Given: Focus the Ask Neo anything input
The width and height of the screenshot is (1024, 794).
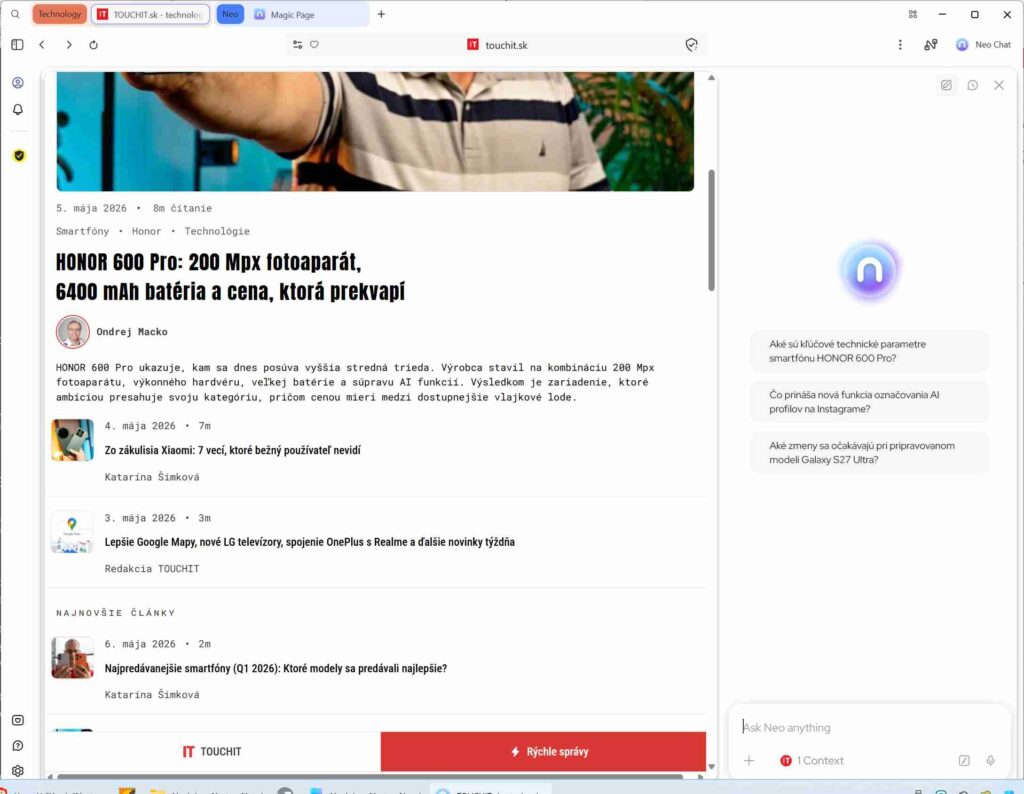Looking at the screenshot, I should (x=869, y=727).
